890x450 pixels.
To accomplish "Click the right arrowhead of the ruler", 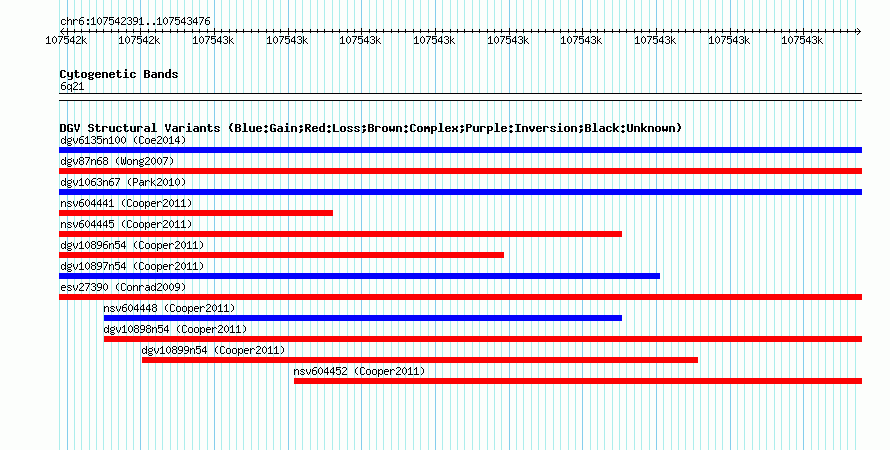I will [x=859, y=31].
